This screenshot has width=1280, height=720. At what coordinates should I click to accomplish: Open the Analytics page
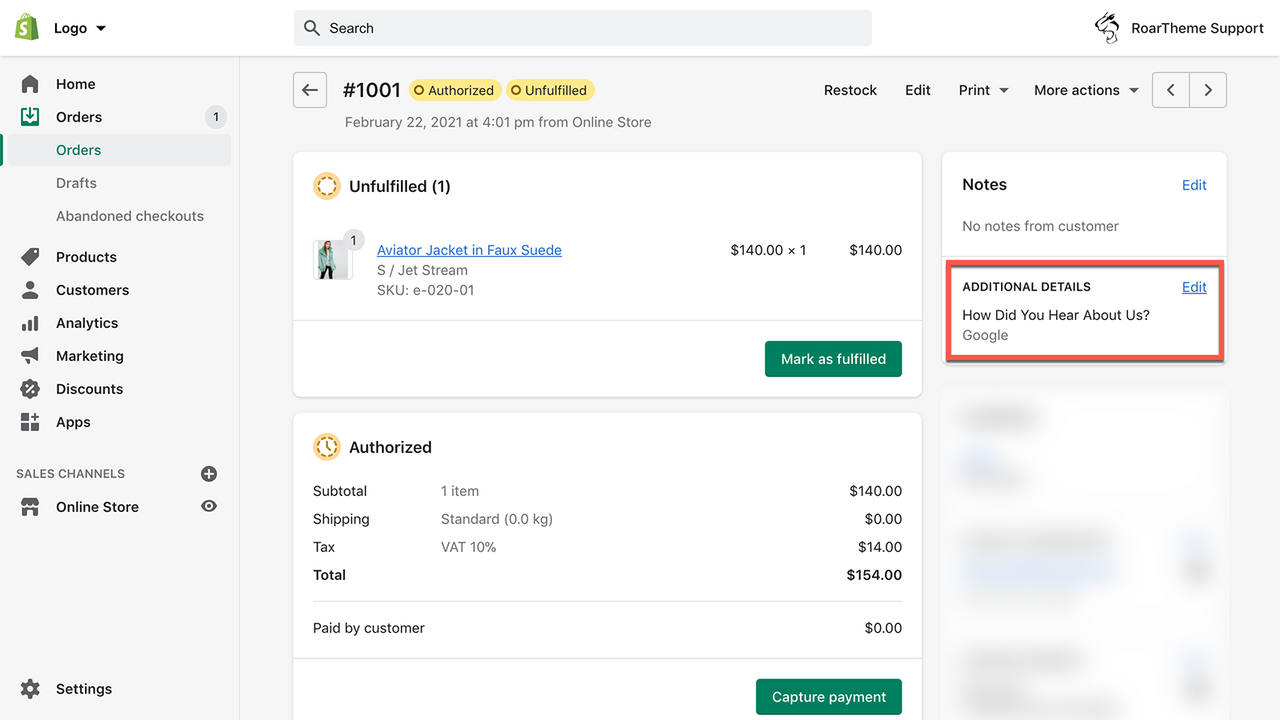pyautogui.click(x=87, y=323)
